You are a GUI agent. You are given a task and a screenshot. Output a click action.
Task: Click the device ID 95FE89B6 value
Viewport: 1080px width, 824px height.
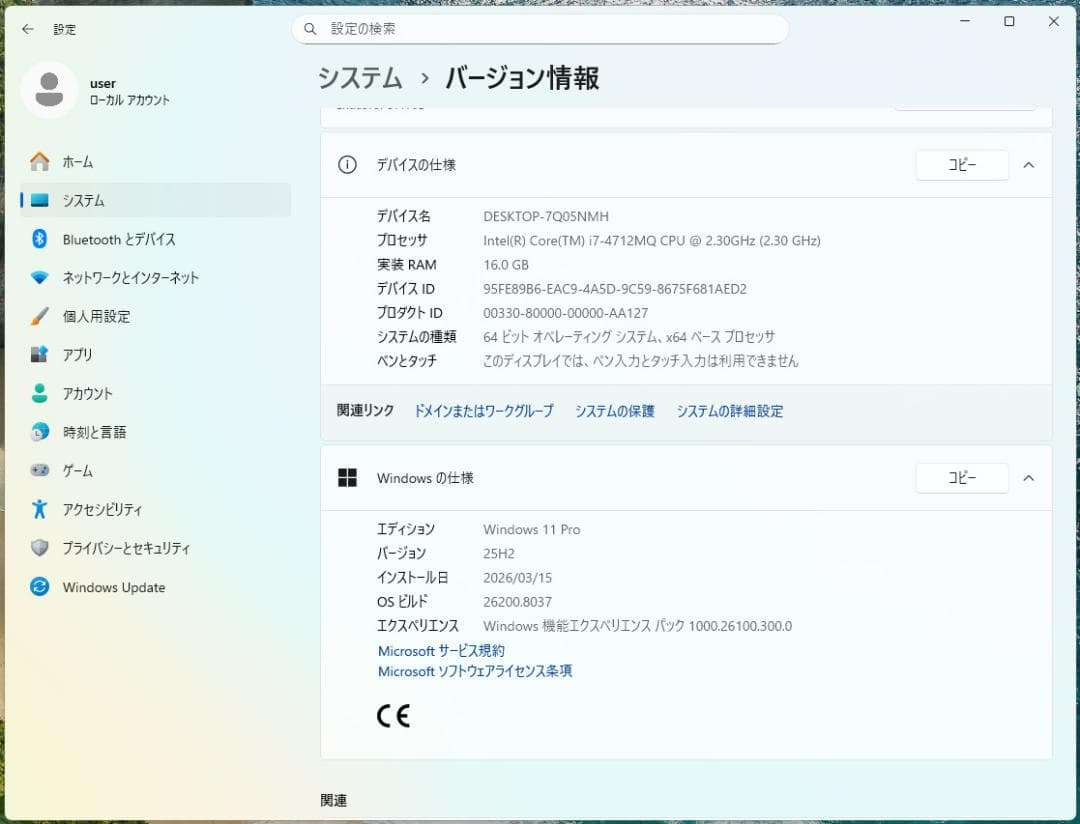[x=614, y=289]
